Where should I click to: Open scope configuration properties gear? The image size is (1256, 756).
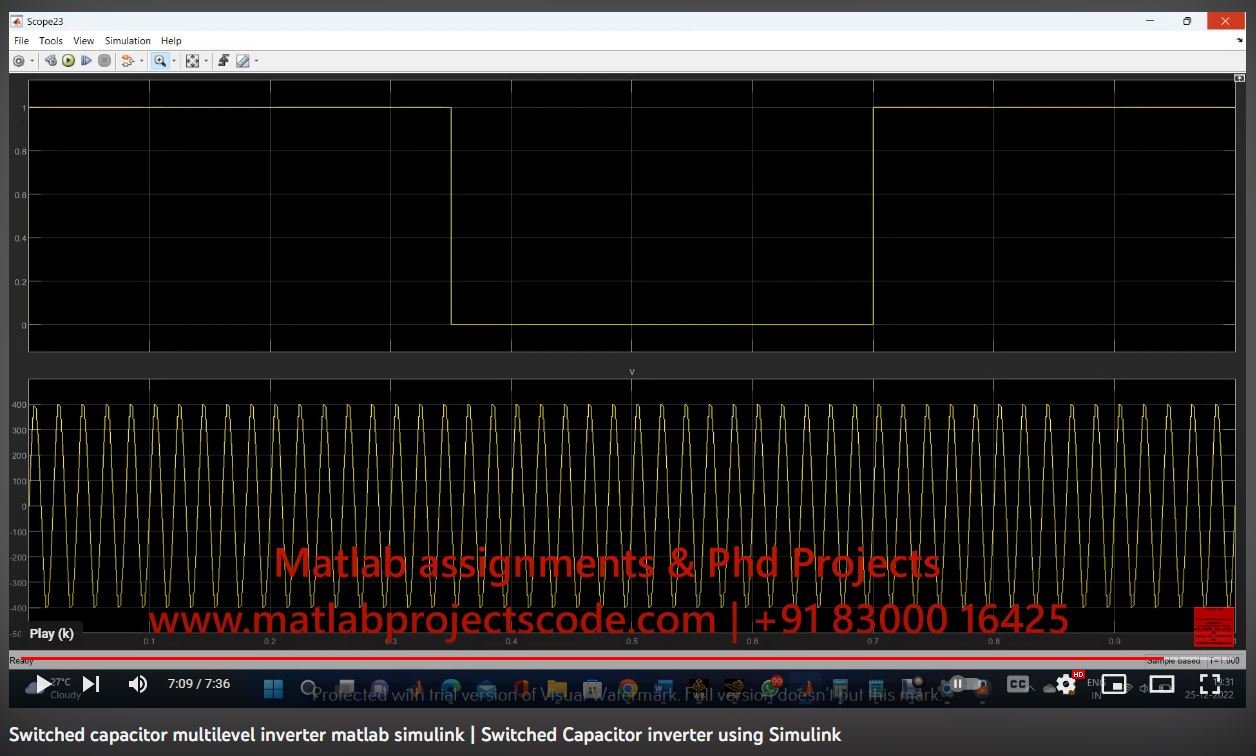click(x=18, y=61)
